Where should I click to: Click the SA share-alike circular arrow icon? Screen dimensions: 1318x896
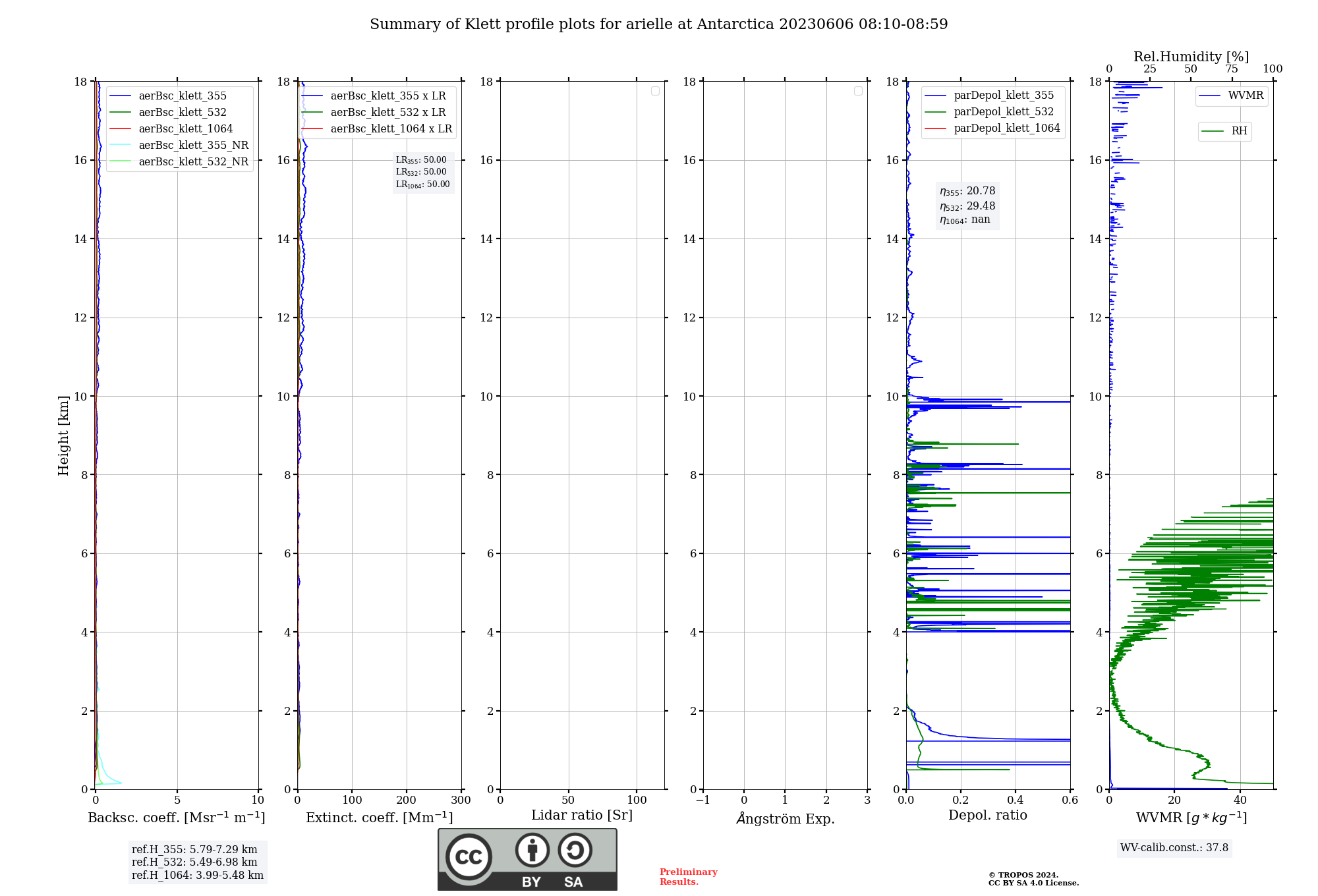tap(575, 850)
